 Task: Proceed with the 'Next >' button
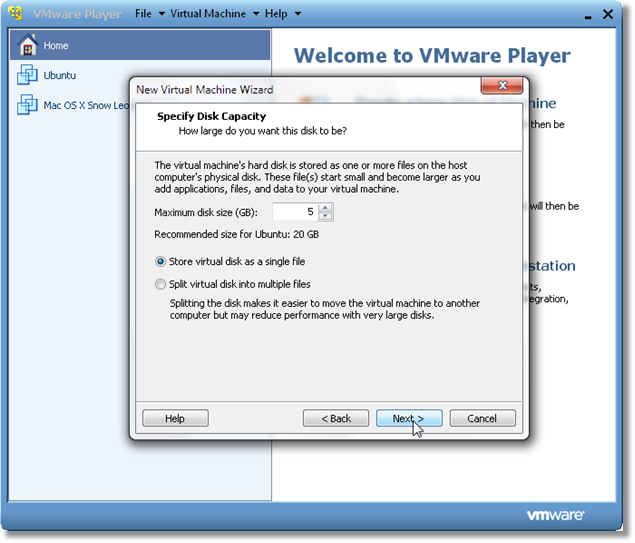pos(409,418)
